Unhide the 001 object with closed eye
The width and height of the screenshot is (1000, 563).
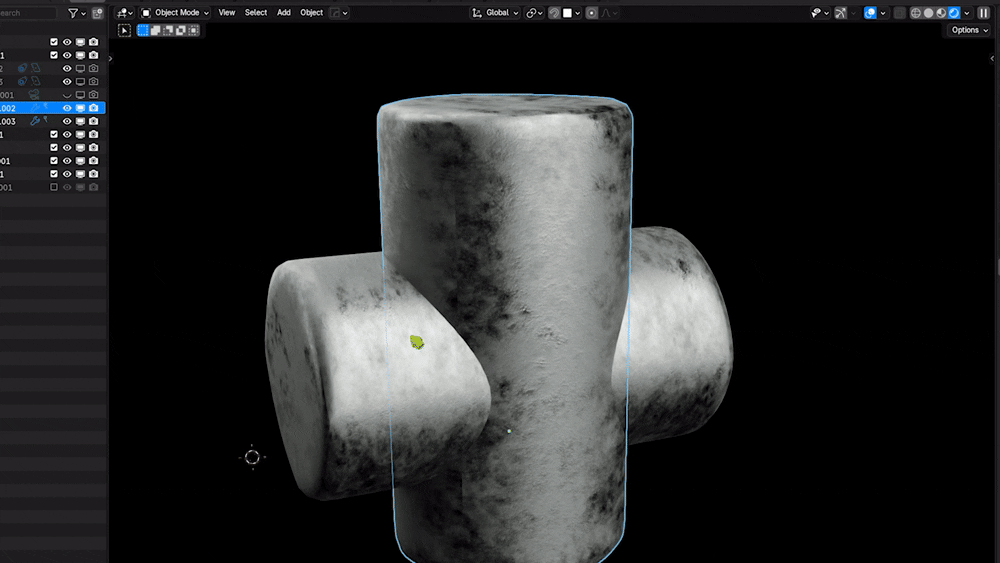[67, 95]
